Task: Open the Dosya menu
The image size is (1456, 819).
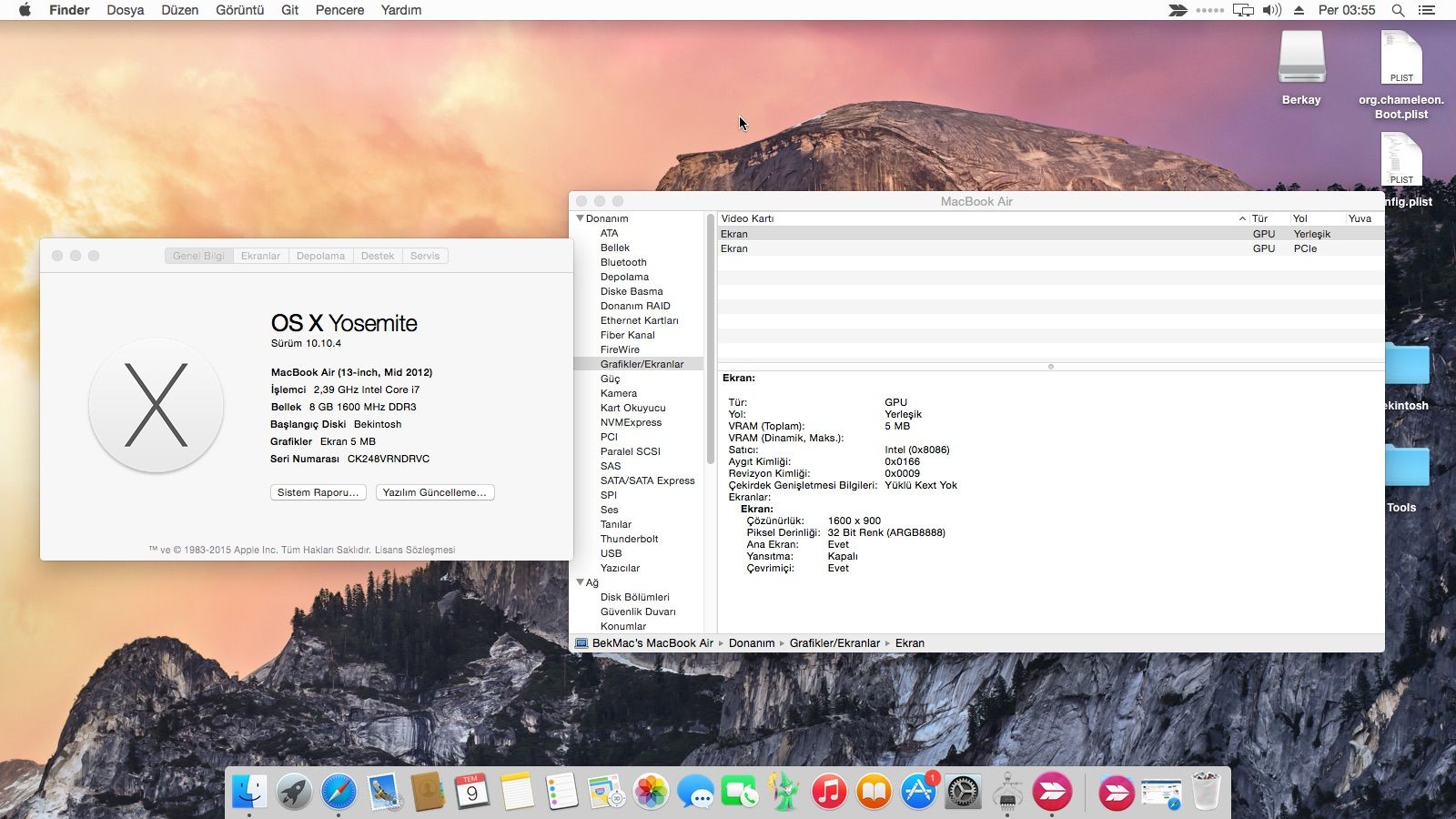Action: [126, 10]
